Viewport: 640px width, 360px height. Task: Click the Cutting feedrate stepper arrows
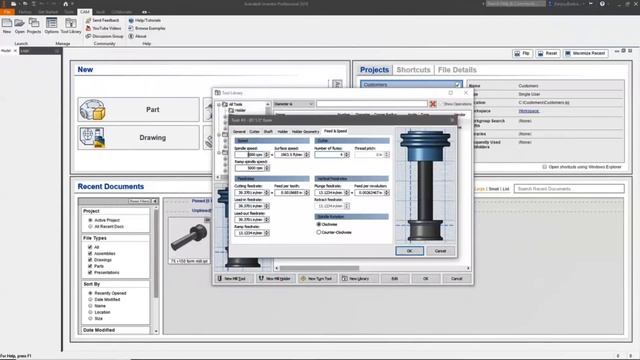[x=267, y=192]
